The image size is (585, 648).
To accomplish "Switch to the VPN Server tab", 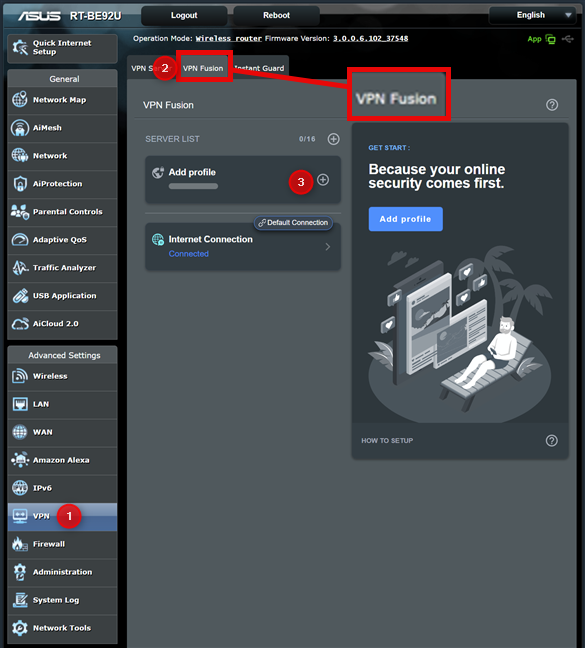I will pyautogui.click(x=151, y=68).
